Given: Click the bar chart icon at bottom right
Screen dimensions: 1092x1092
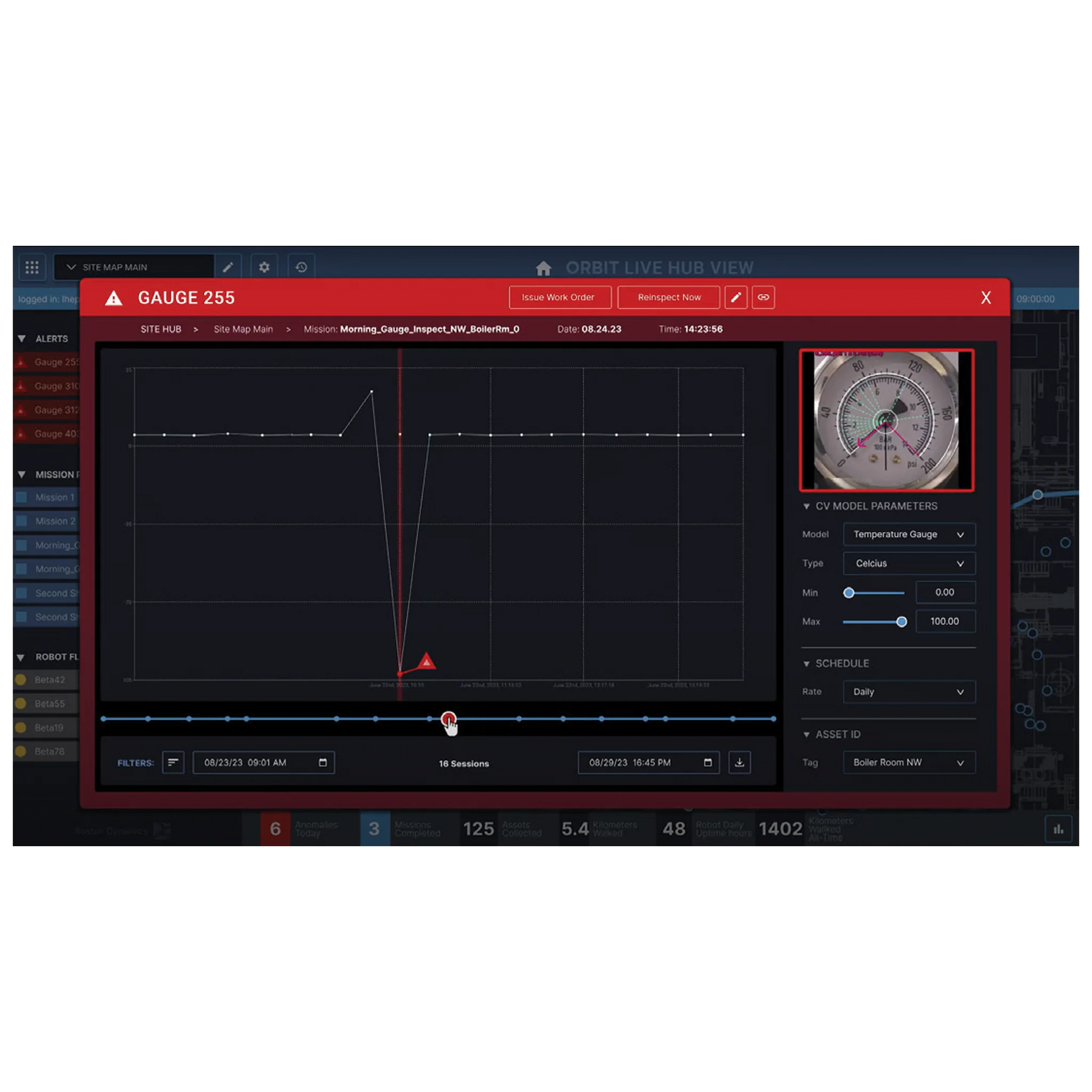Looking at the screenshot, I should [1058, 829].
